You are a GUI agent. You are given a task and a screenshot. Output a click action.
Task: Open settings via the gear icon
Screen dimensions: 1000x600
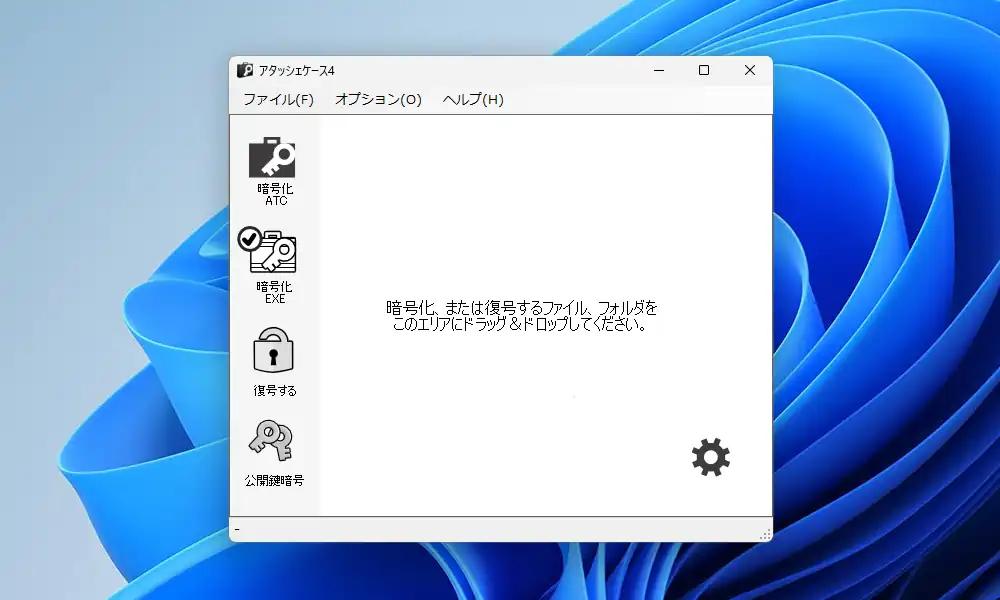click(x=710, y=458)
